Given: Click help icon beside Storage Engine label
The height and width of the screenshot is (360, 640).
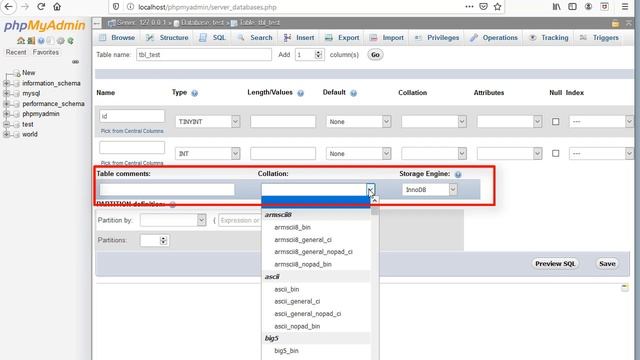Looking at the screenshot, I should pos(458,174).
